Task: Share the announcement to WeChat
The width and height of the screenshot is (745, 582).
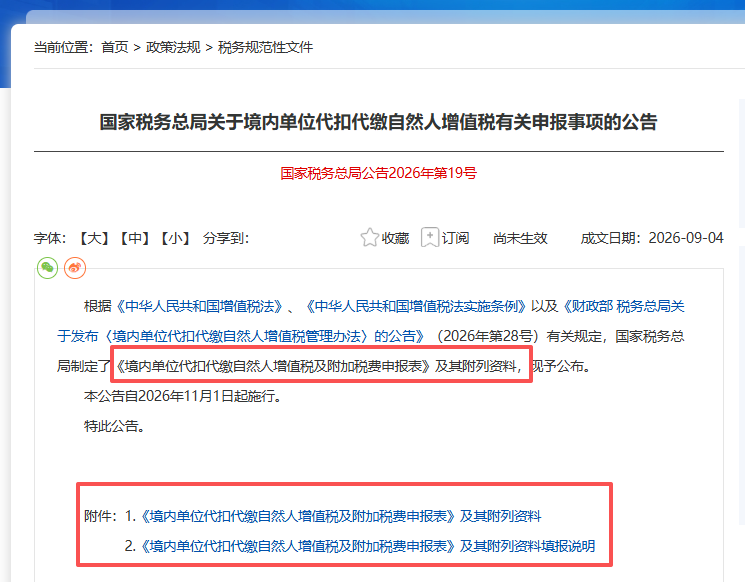Action: (x=48, y=268)
